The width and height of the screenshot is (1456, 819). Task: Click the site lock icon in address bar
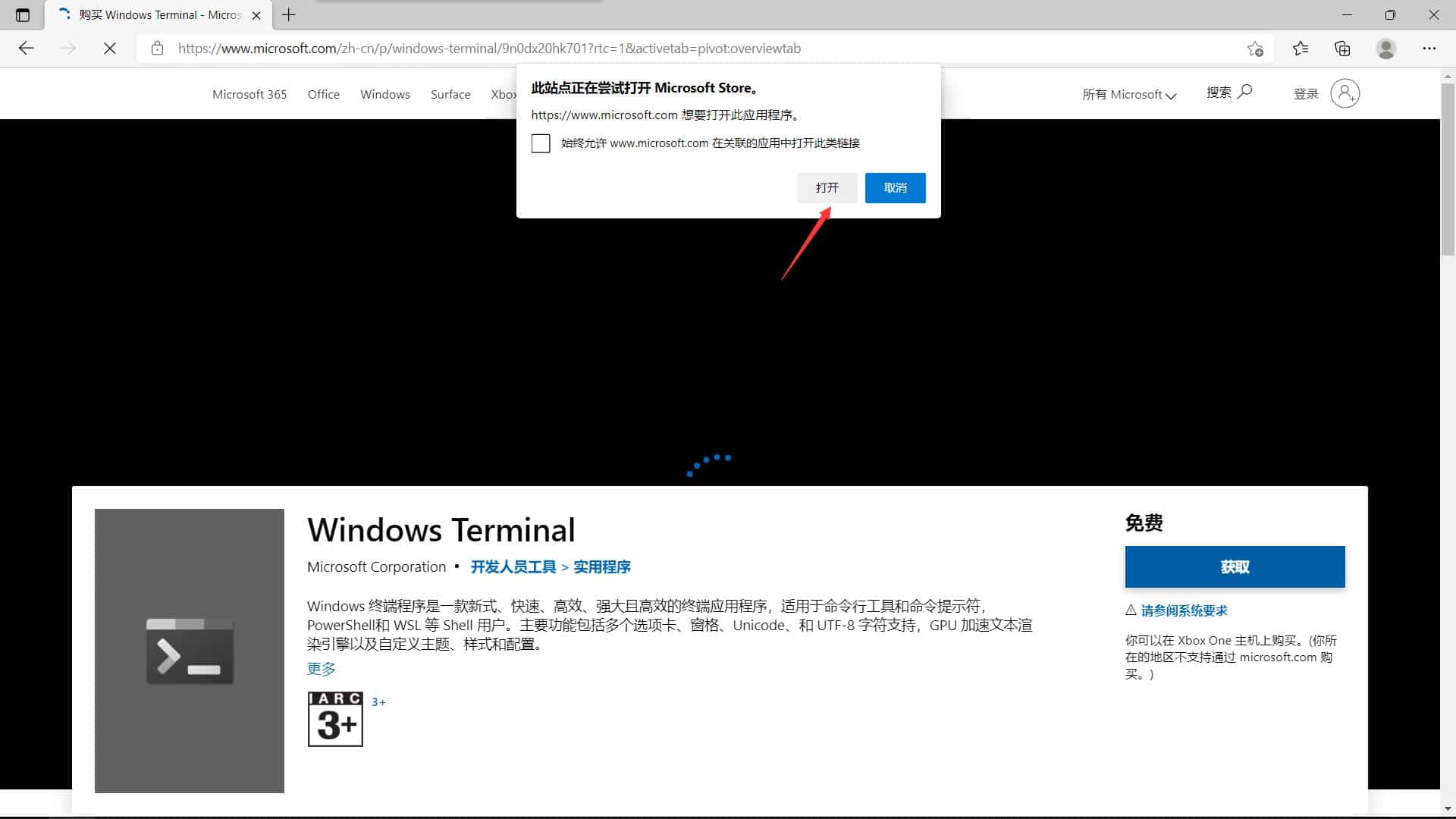click(x=157, y=49)
